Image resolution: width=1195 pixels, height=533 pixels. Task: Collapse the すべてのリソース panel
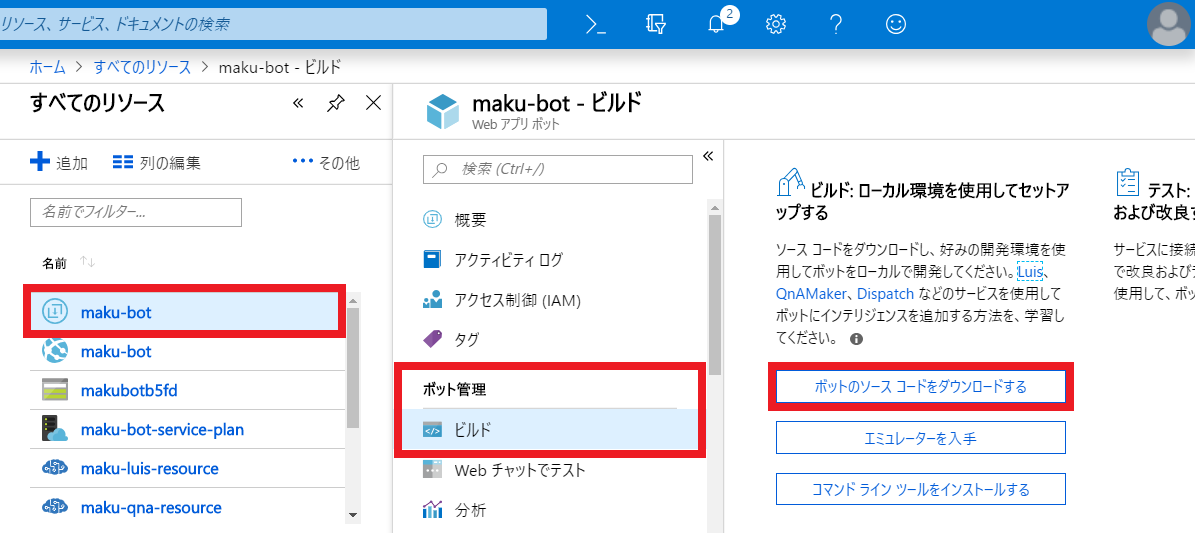tap(298, 103)
